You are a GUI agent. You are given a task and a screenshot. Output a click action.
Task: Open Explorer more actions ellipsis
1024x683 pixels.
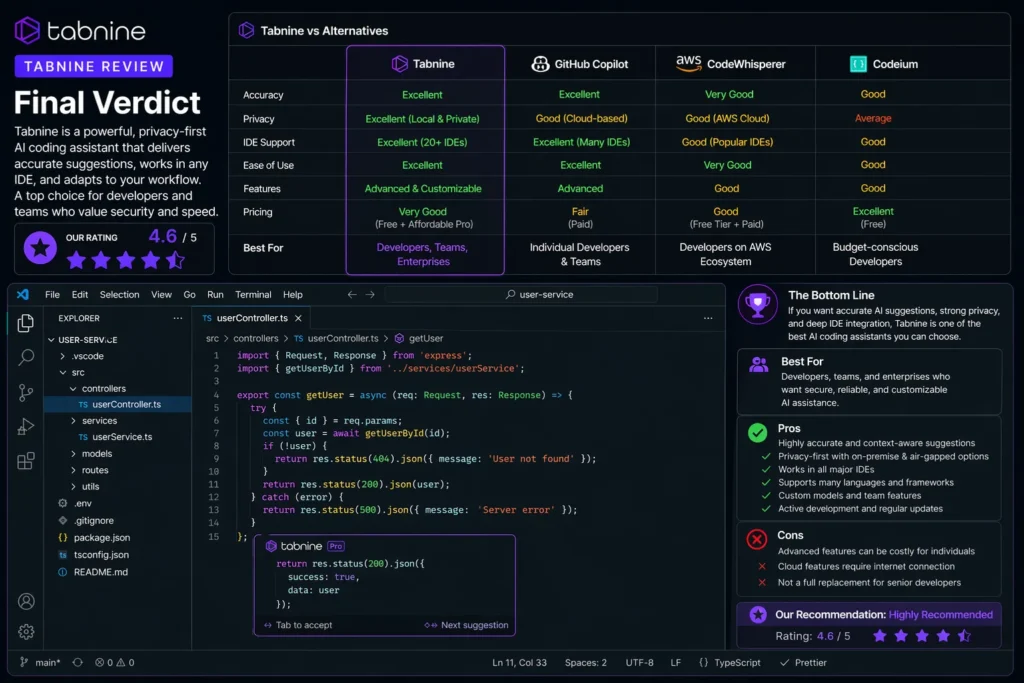pyautogui.click(x=178, y=318)
